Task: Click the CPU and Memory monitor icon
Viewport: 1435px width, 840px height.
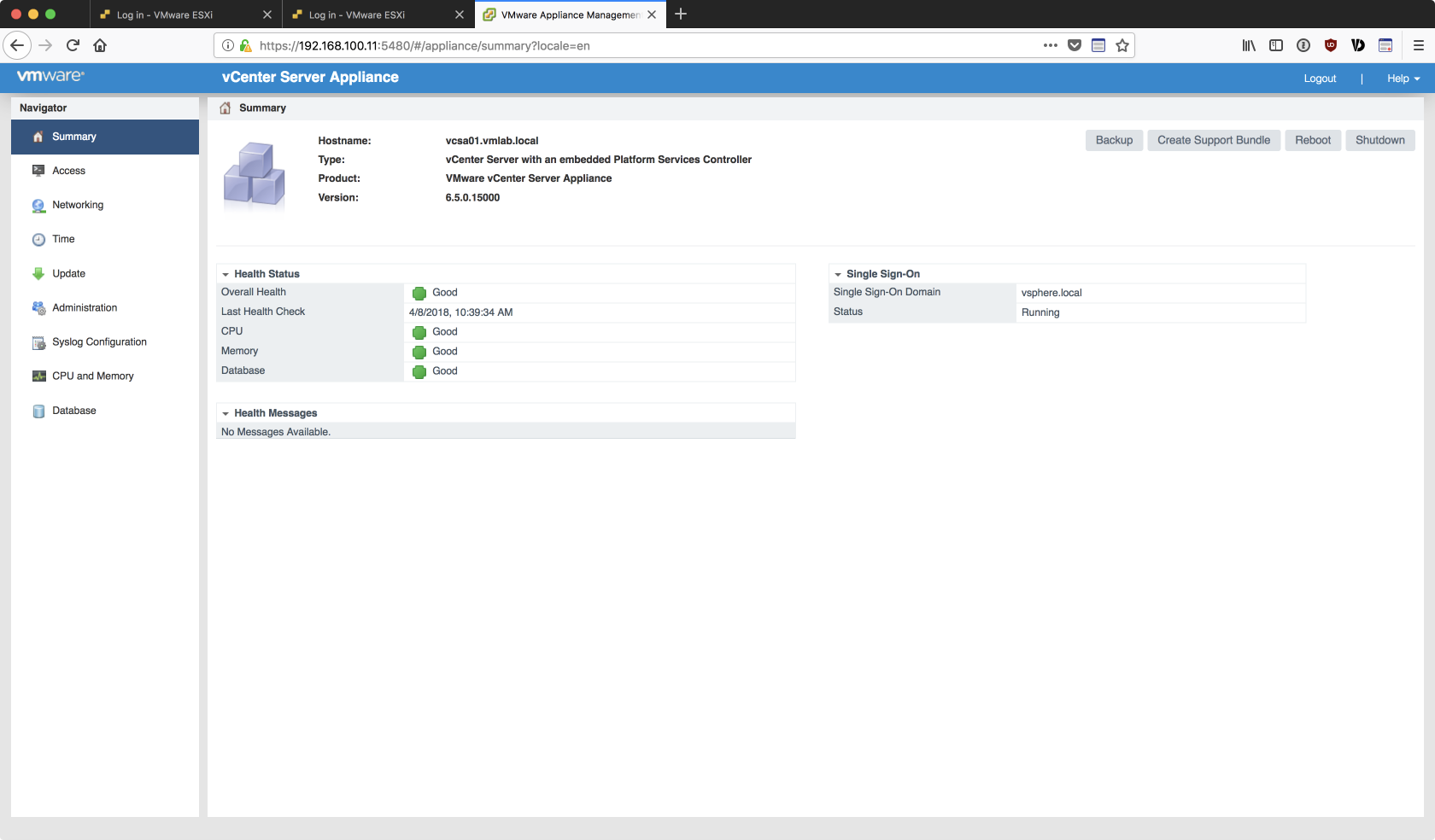Action: tap(38, 376)
